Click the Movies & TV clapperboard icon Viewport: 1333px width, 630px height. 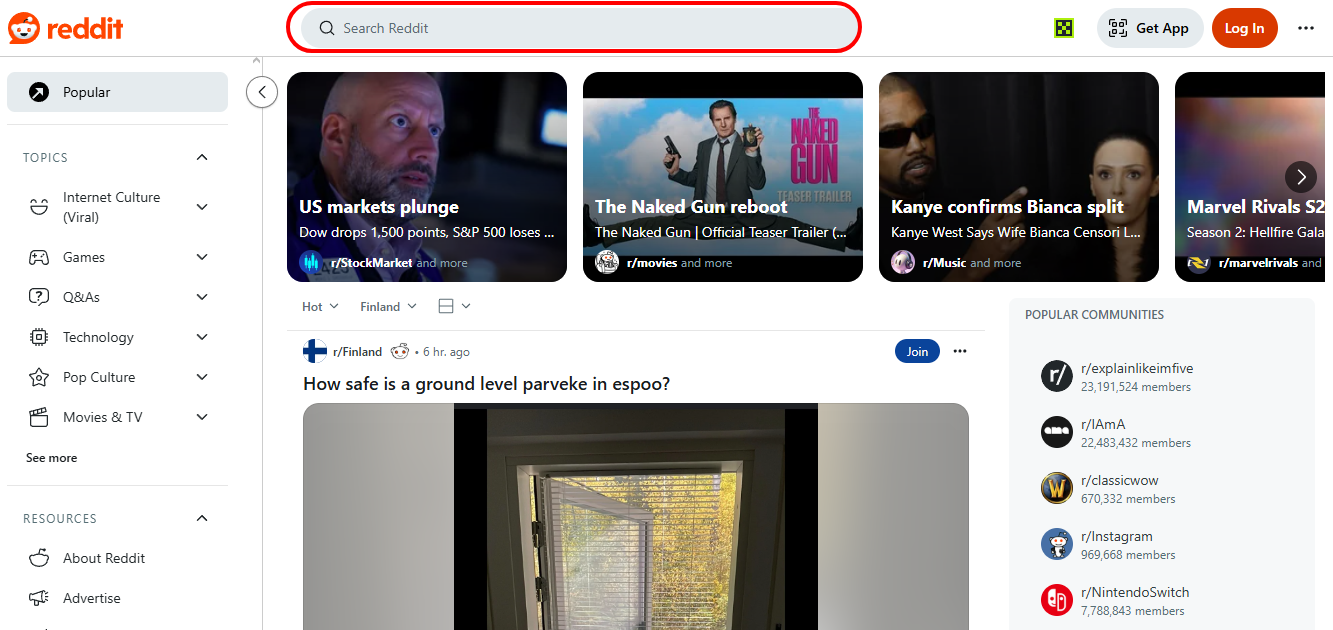click(x=39, y=417)
